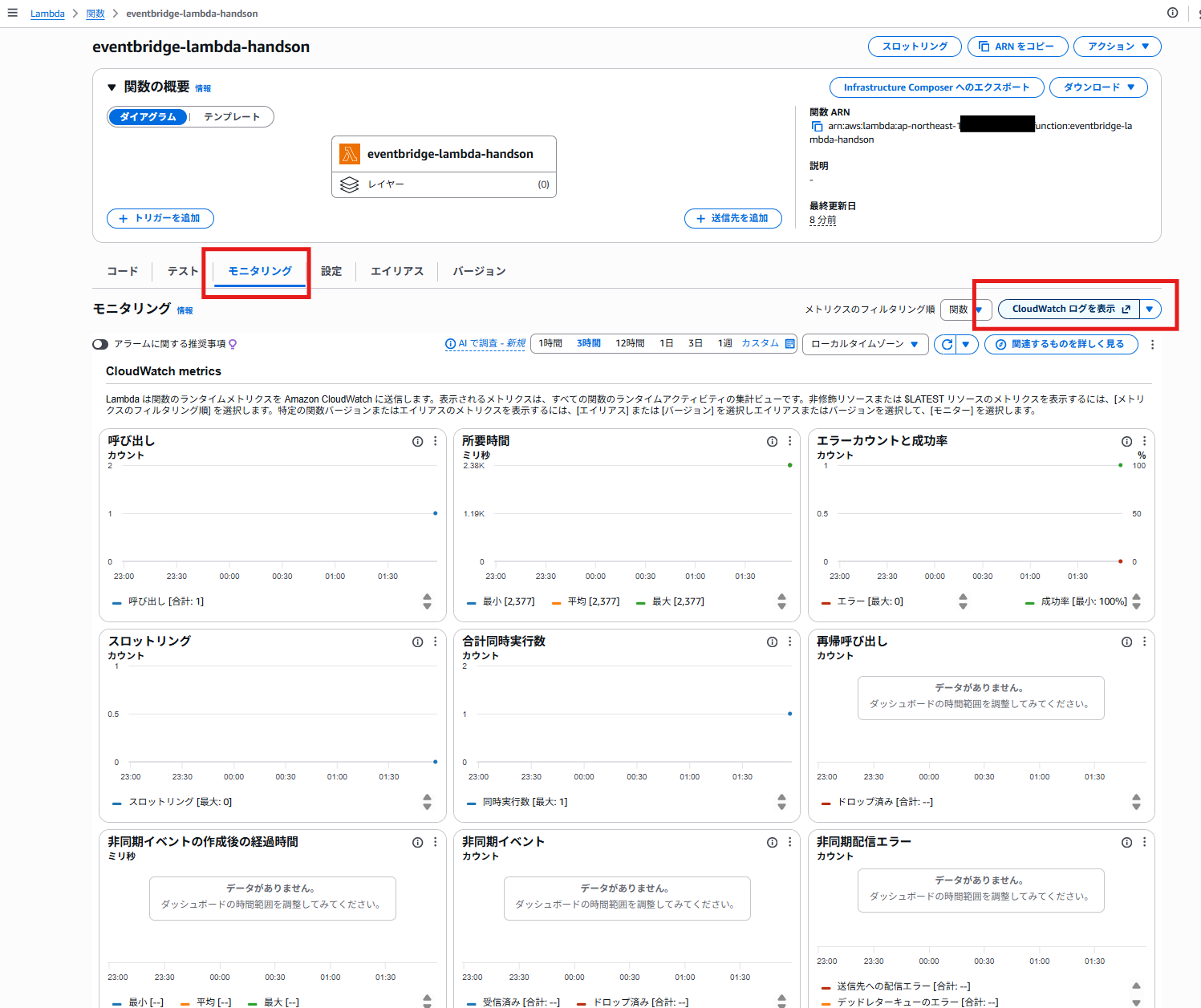Click 送信先を追加 button
Viewport: 1201px width, 1008px height.
pos(733,218)
